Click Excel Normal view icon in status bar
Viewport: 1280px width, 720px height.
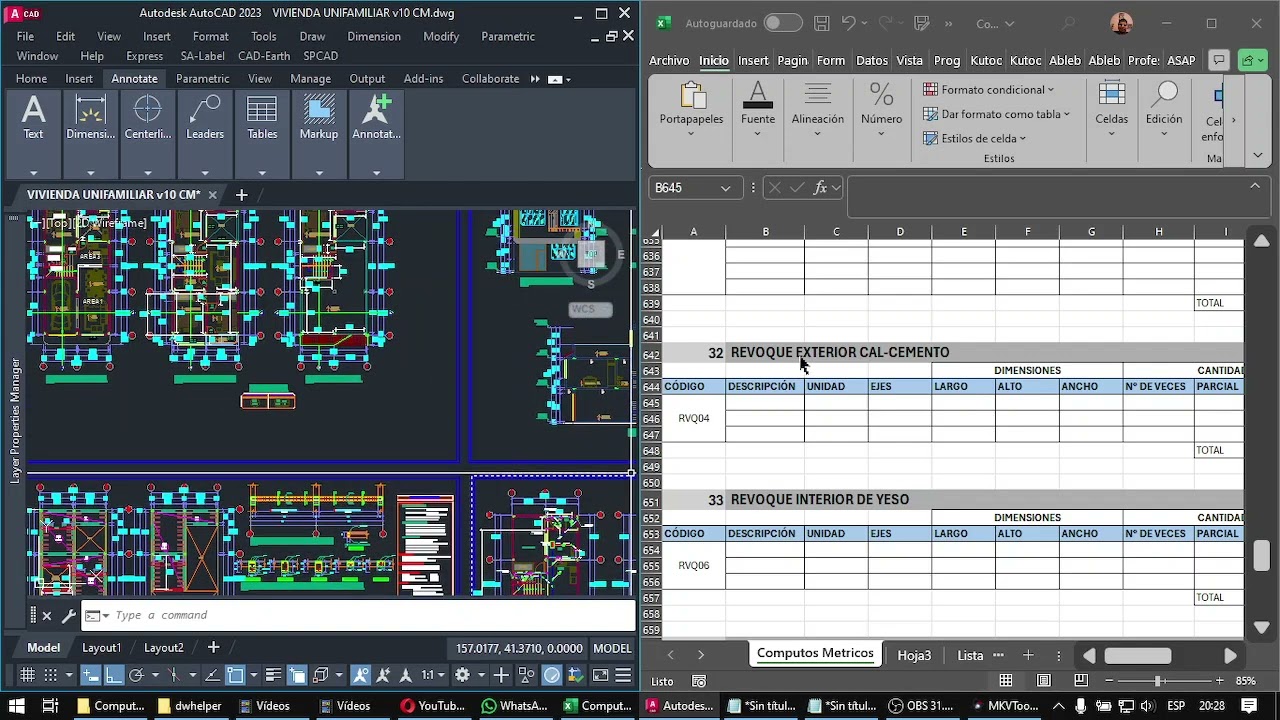(1006, 681)
